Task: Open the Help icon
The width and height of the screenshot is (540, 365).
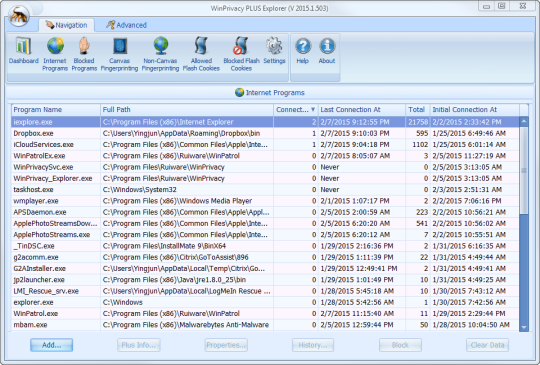Action: coord(303,50)
